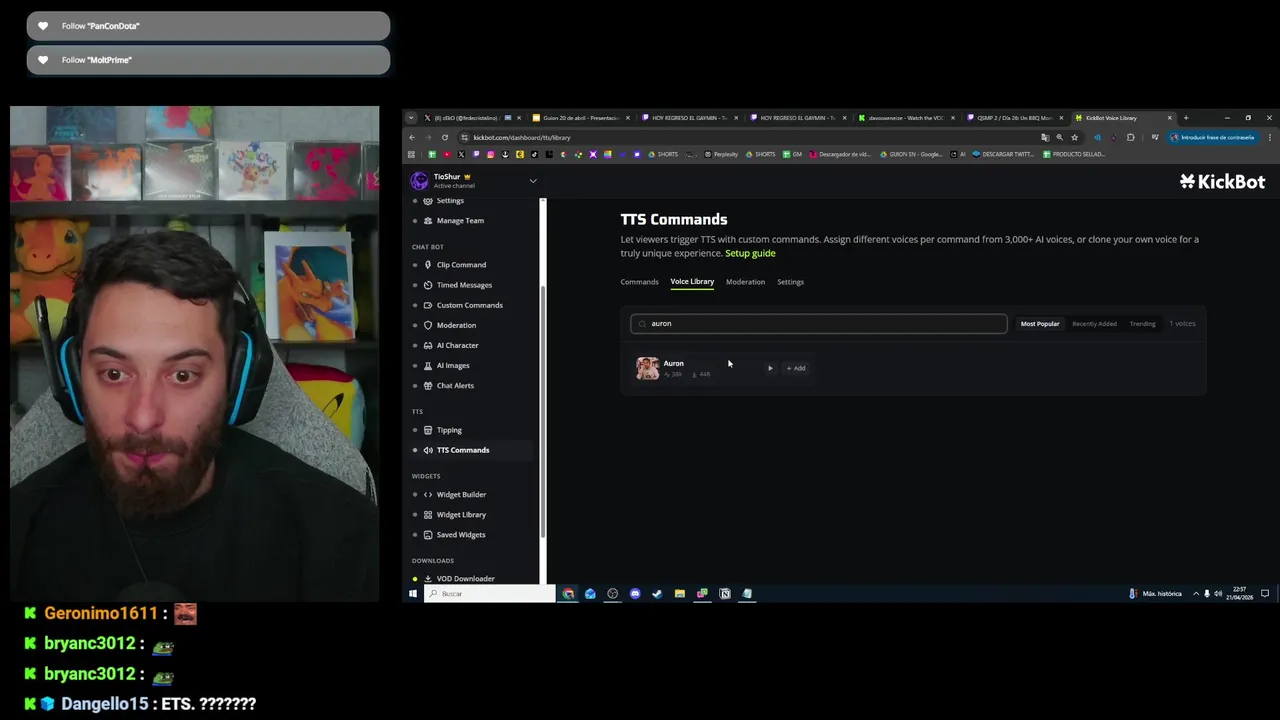Open Notion from the taskbar
1280x720 pixels.
(x=725, y=593)
